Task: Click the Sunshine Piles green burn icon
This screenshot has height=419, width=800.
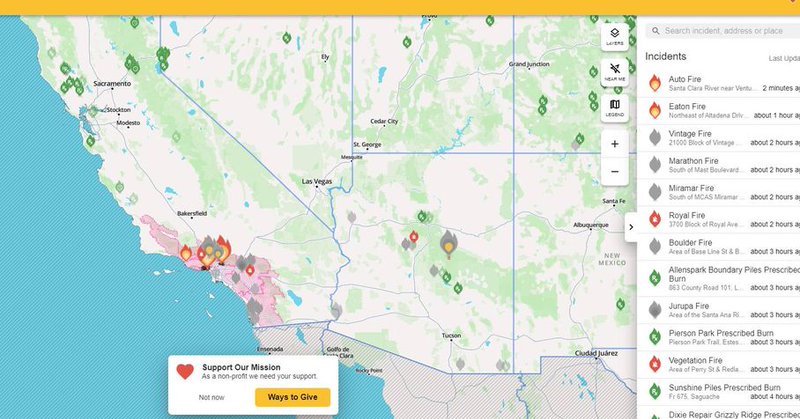Action: (655, 391)
